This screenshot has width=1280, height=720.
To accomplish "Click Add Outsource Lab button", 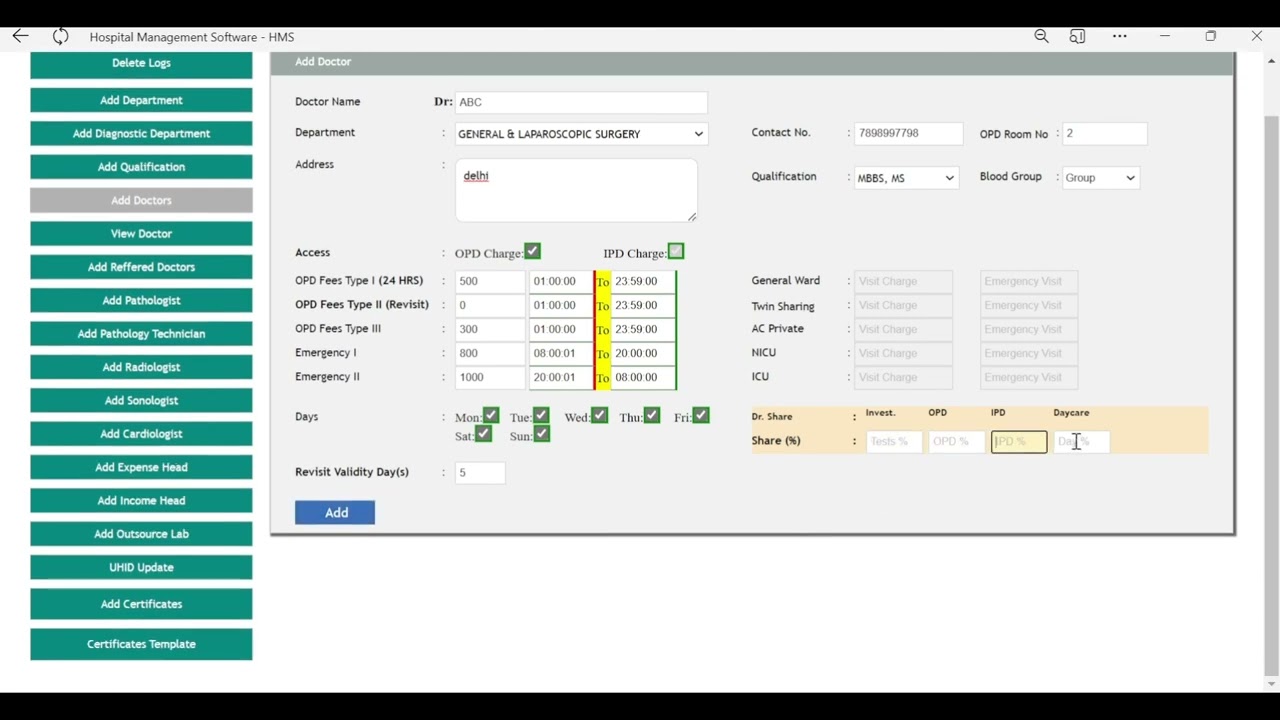I will (141, 534).
